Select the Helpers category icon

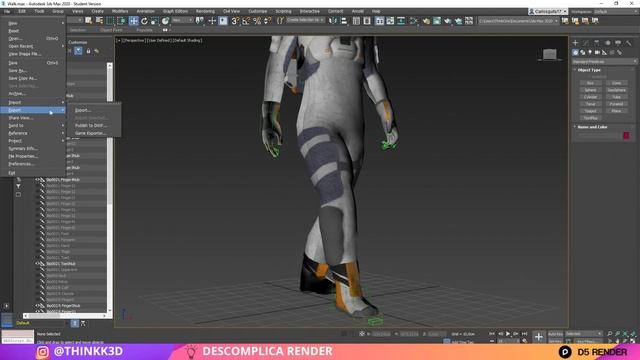pos(604,52)
